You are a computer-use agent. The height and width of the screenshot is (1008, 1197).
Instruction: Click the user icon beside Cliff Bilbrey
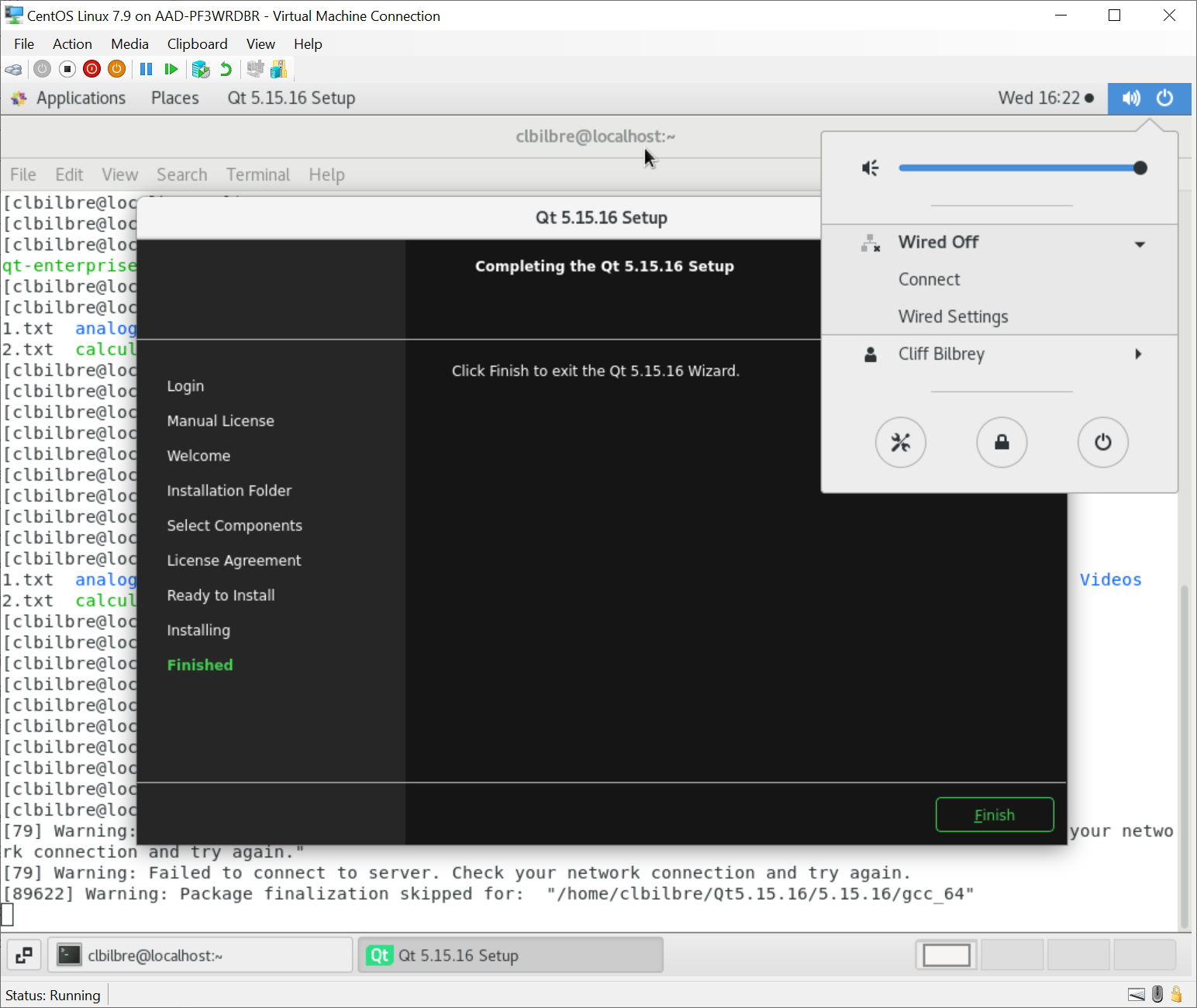point(871,355)
